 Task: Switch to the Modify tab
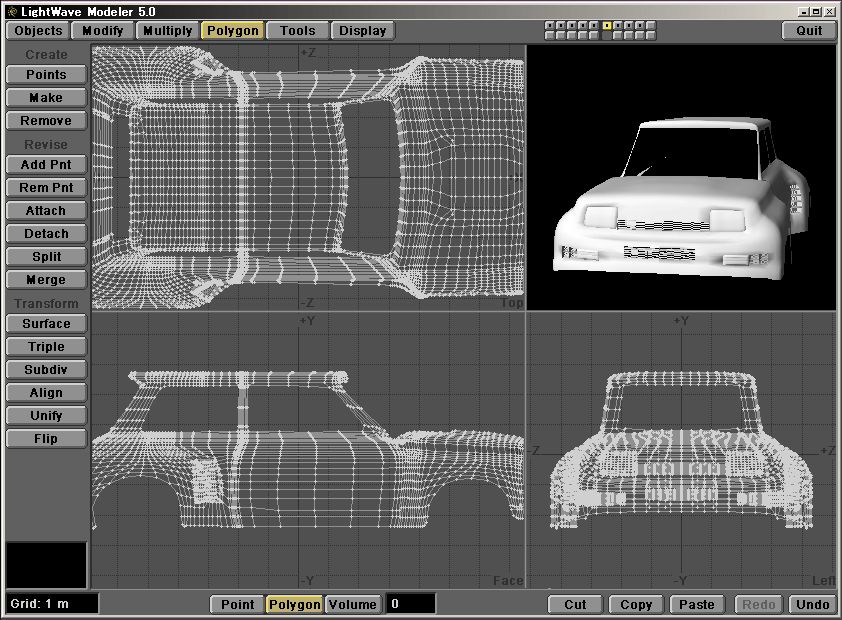pyautogui.click(x=103, y=30)
